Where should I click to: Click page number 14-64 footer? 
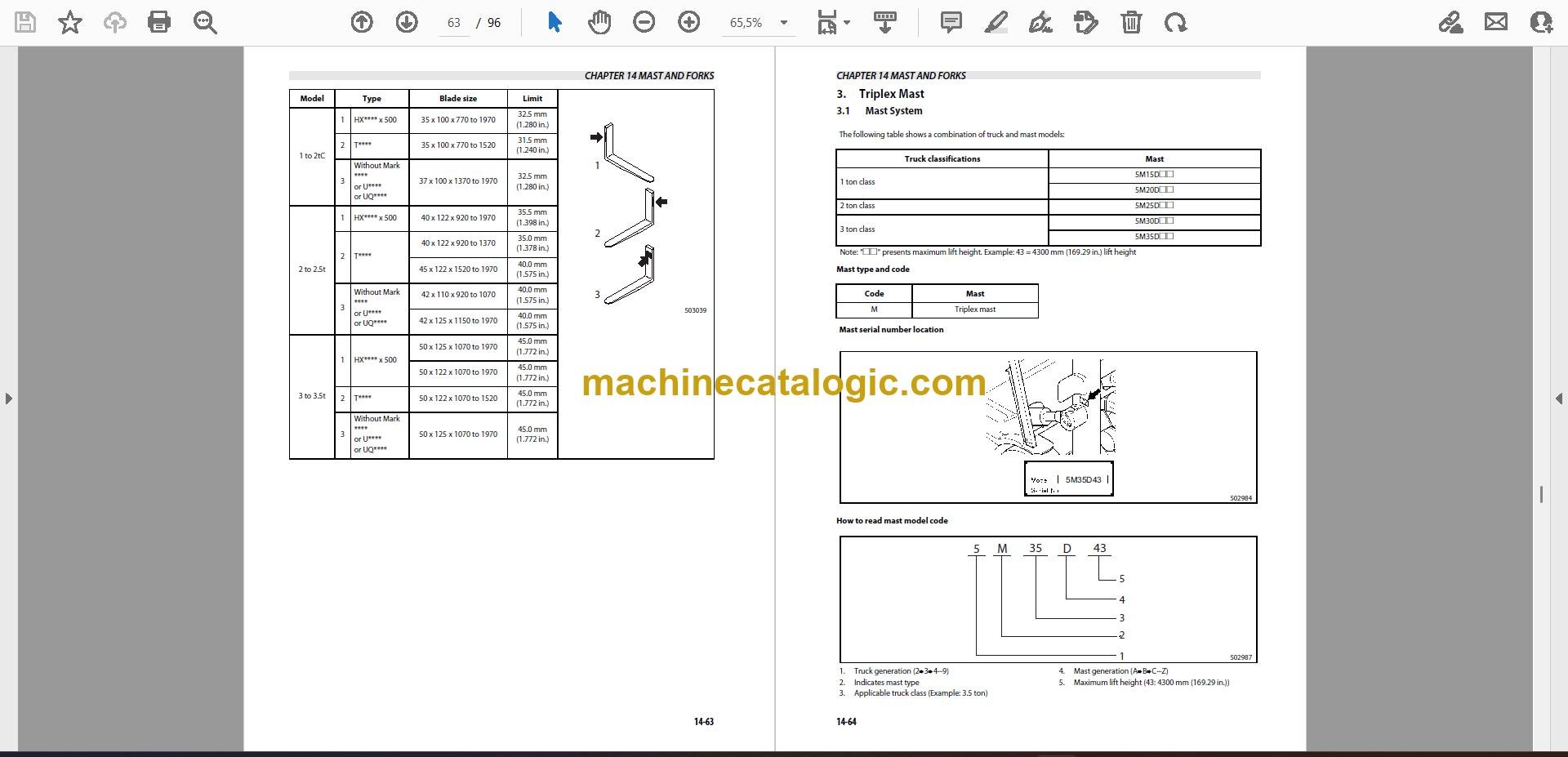point(846,722)
